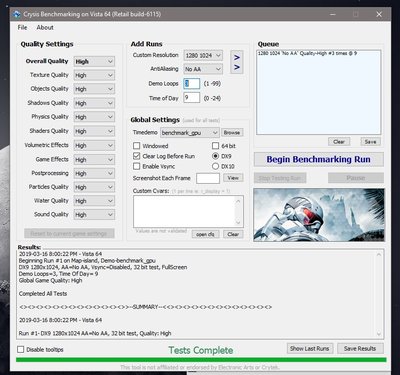Click the Browse button for Timedemo
The image size is (400, 375).
pos(232,132)
